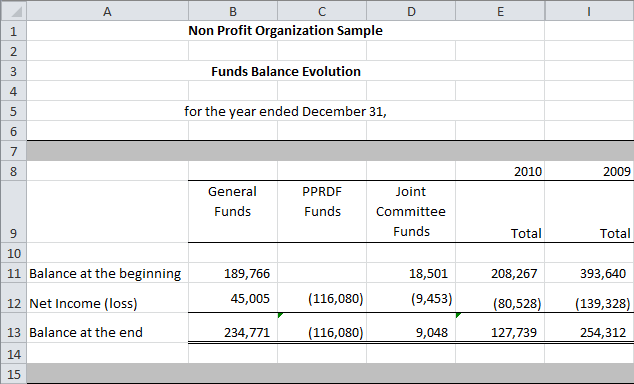Screen dimensions: 634x384
Task: Select the Net Income (loss) label cell
Action: pos(107,298)
